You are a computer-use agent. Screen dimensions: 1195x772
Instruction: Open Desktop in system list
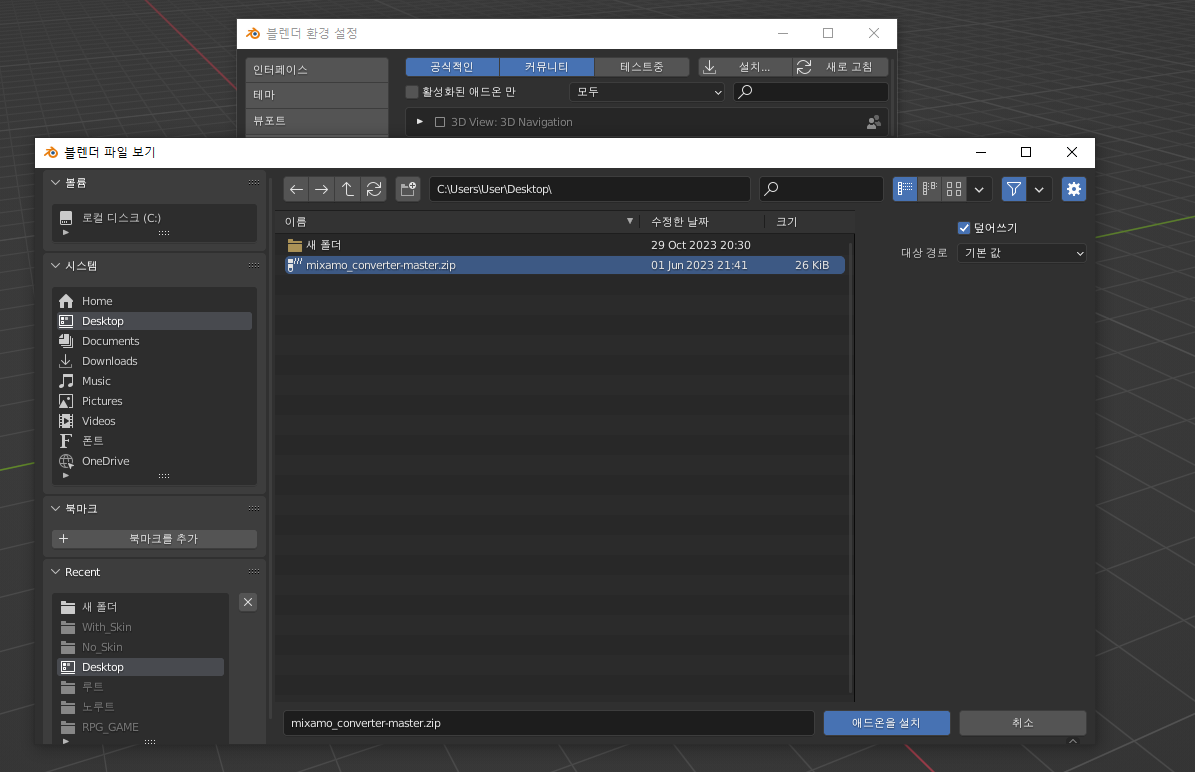point(154,321)
